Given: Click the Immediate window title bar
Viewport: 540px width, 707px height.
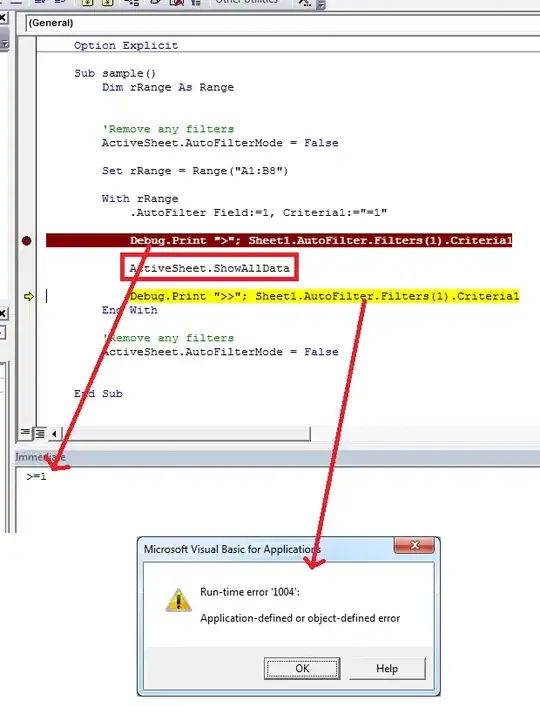Looking at the screenshot, I should coord(278,457).
